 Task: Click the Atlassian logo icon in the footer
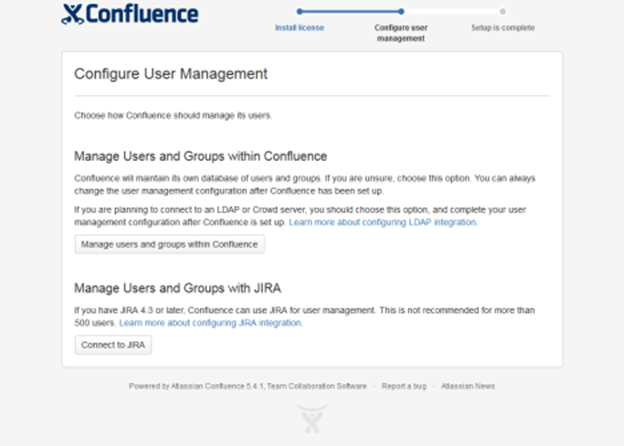pos(312,419)
